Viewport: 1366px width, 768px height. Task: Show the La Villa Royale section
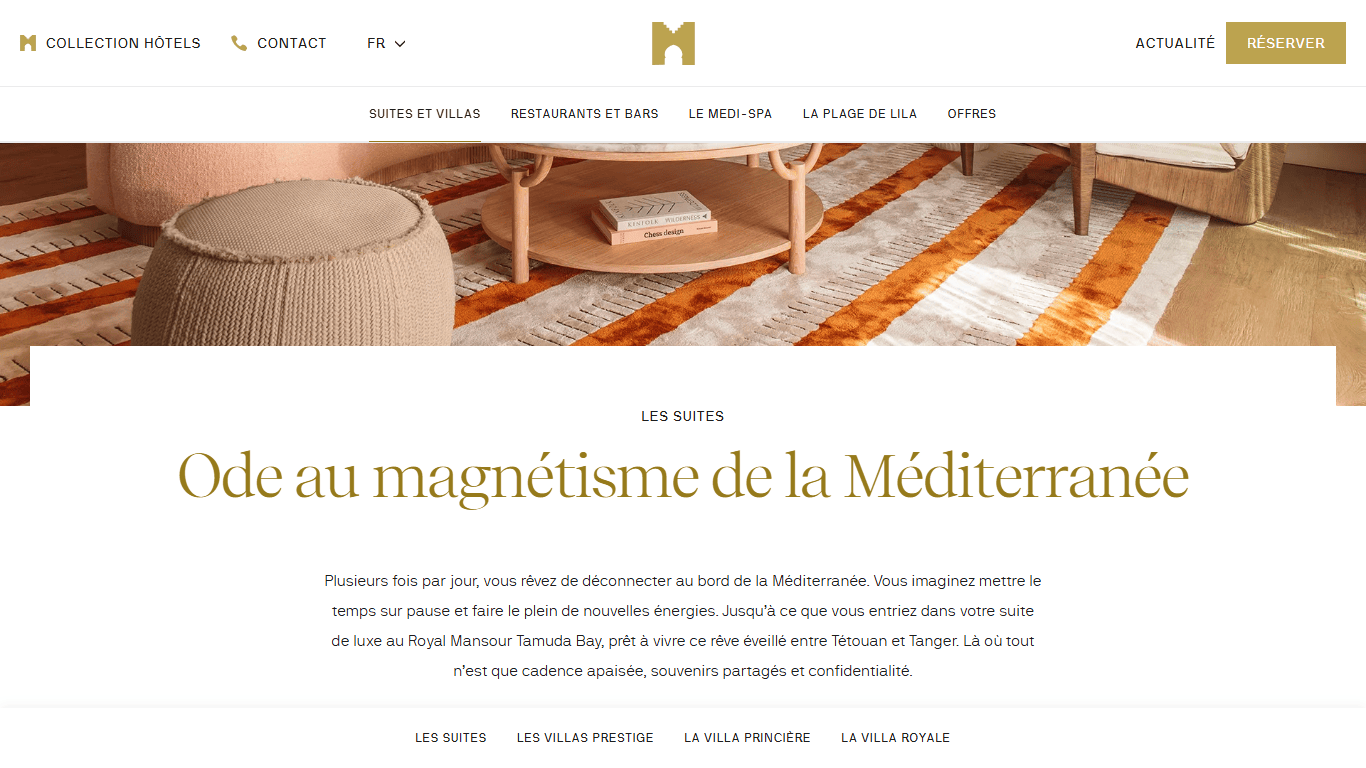click(x=896, y=738)
